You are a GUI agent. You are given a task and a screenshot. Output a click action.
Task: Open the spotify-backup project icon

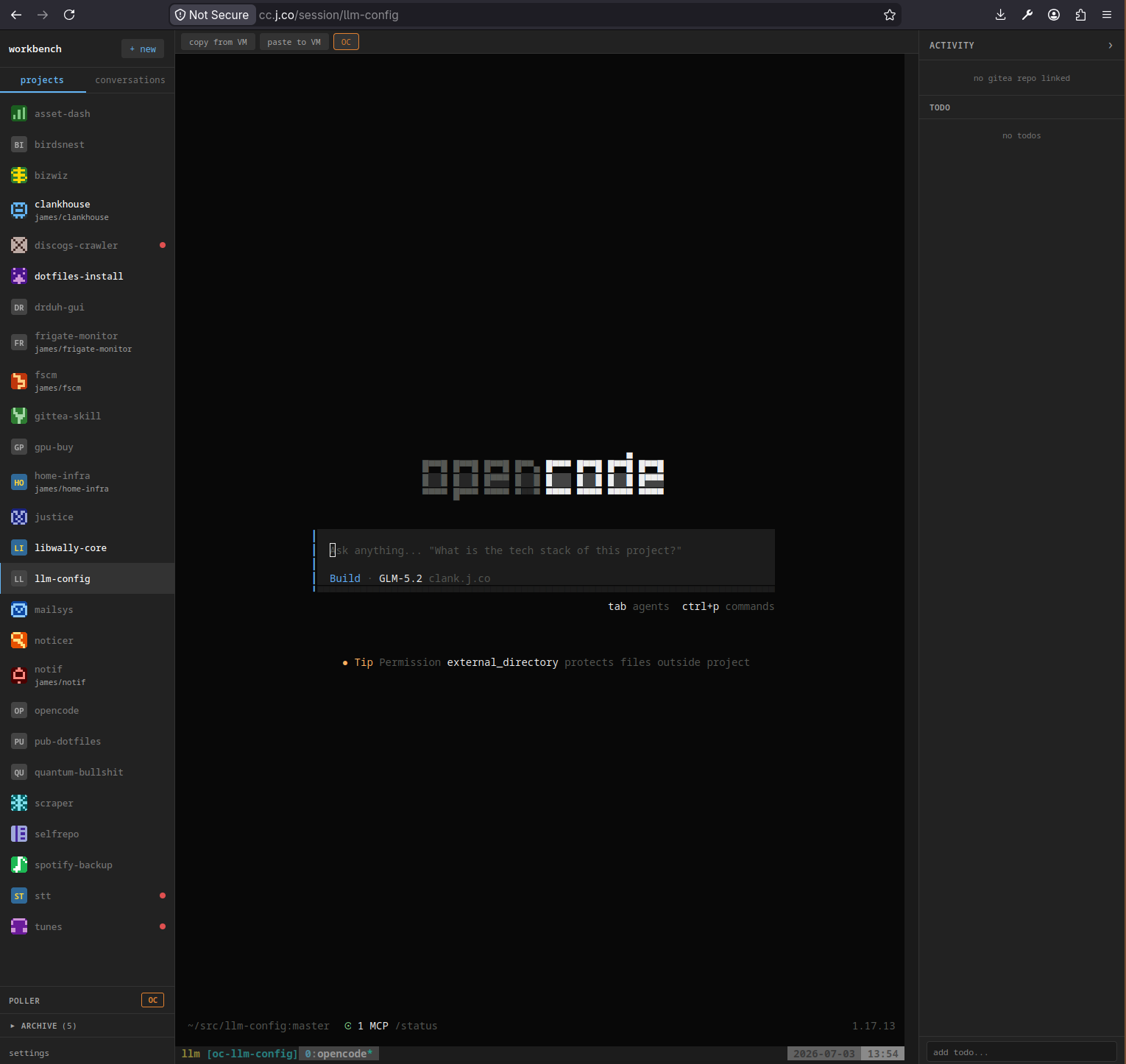(x=19, y=865)
